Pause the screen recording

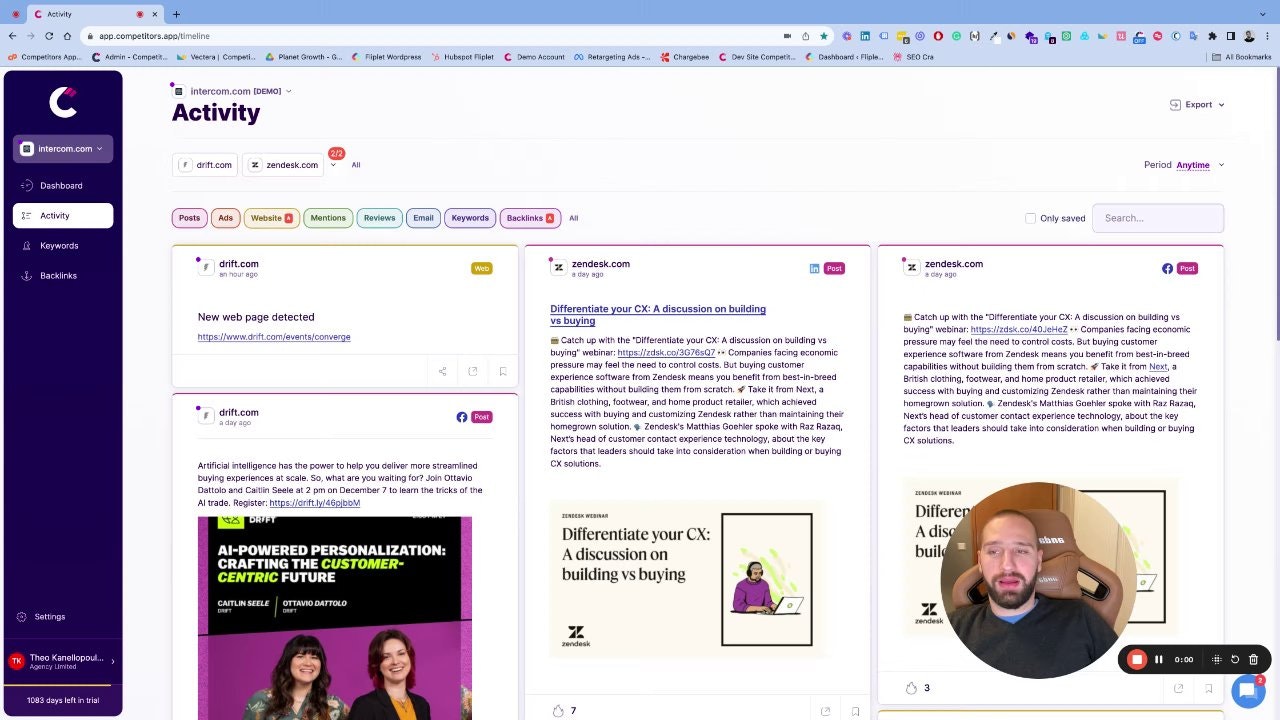[1159, 660]
